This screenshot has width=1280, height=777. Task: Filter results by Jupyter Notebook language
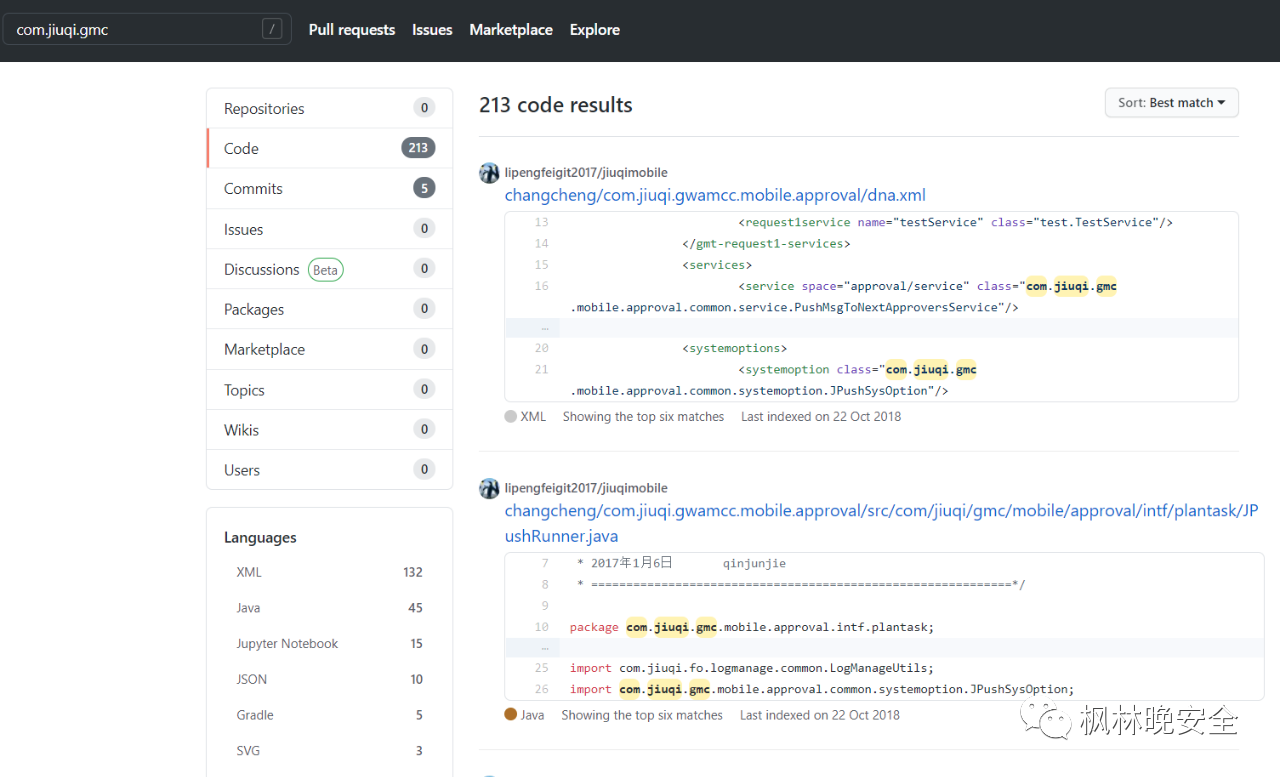coord(329,644)
